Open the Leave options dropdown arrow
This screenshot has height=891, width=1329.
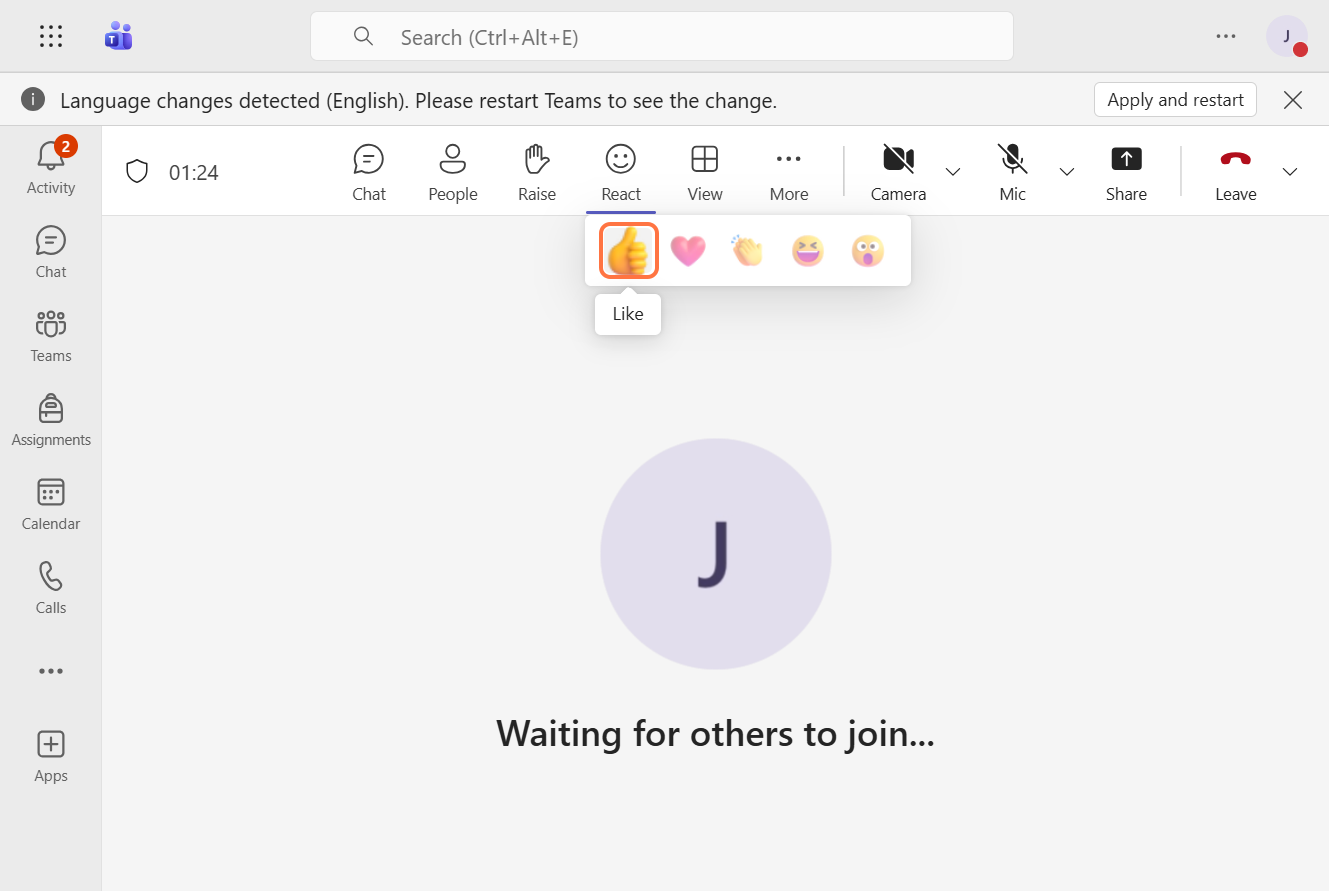coord(1290,172)
